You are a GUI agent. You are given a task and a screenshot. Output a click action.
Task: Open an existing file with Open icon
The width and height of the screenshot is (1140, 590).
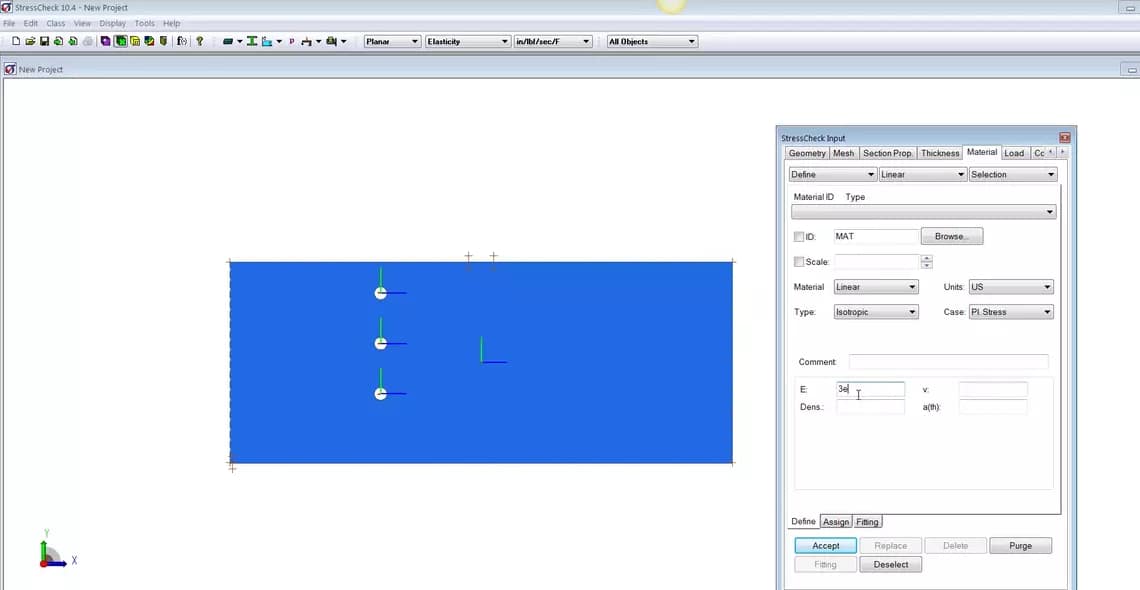point(30,40)
